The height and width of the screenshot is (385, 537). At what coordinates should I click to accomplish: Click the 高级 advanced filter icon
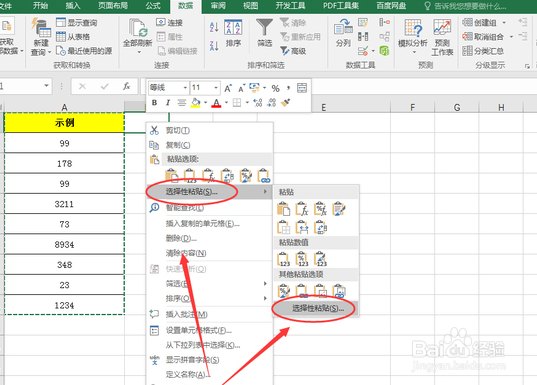click(293, 51)
